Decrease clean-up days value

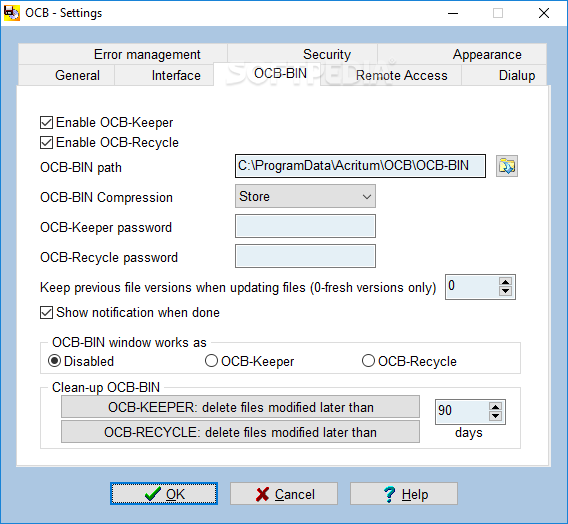(x=495, y=416)
